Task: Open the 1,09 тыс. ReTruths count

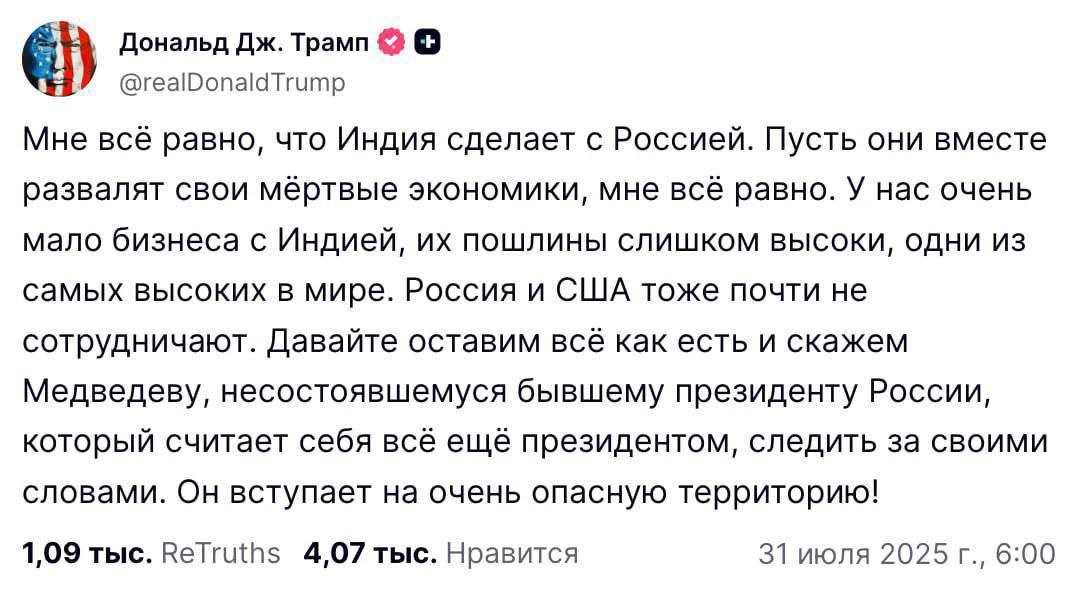Action: [x=88, y=553]
